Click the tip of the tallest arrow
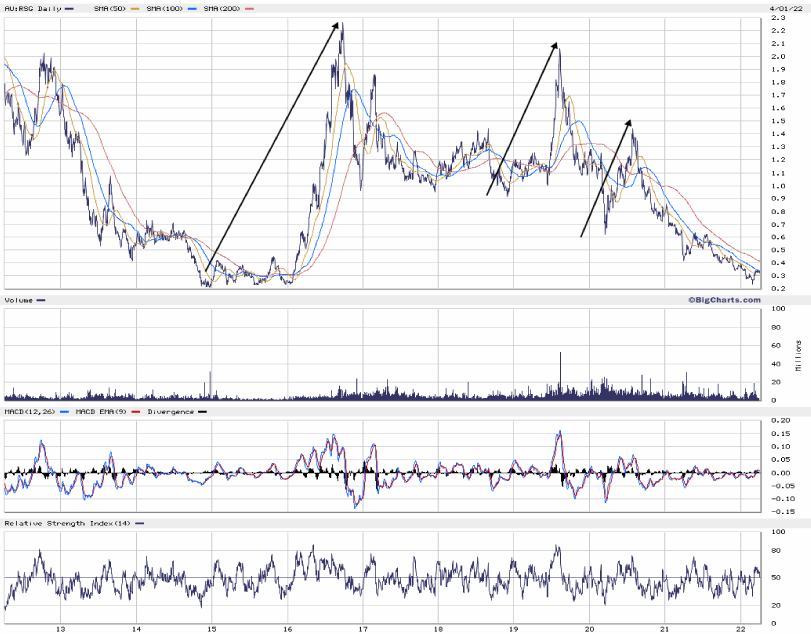The width and height of the screenshot is (811, 634). pyautogui.click(x=339, y=22)
